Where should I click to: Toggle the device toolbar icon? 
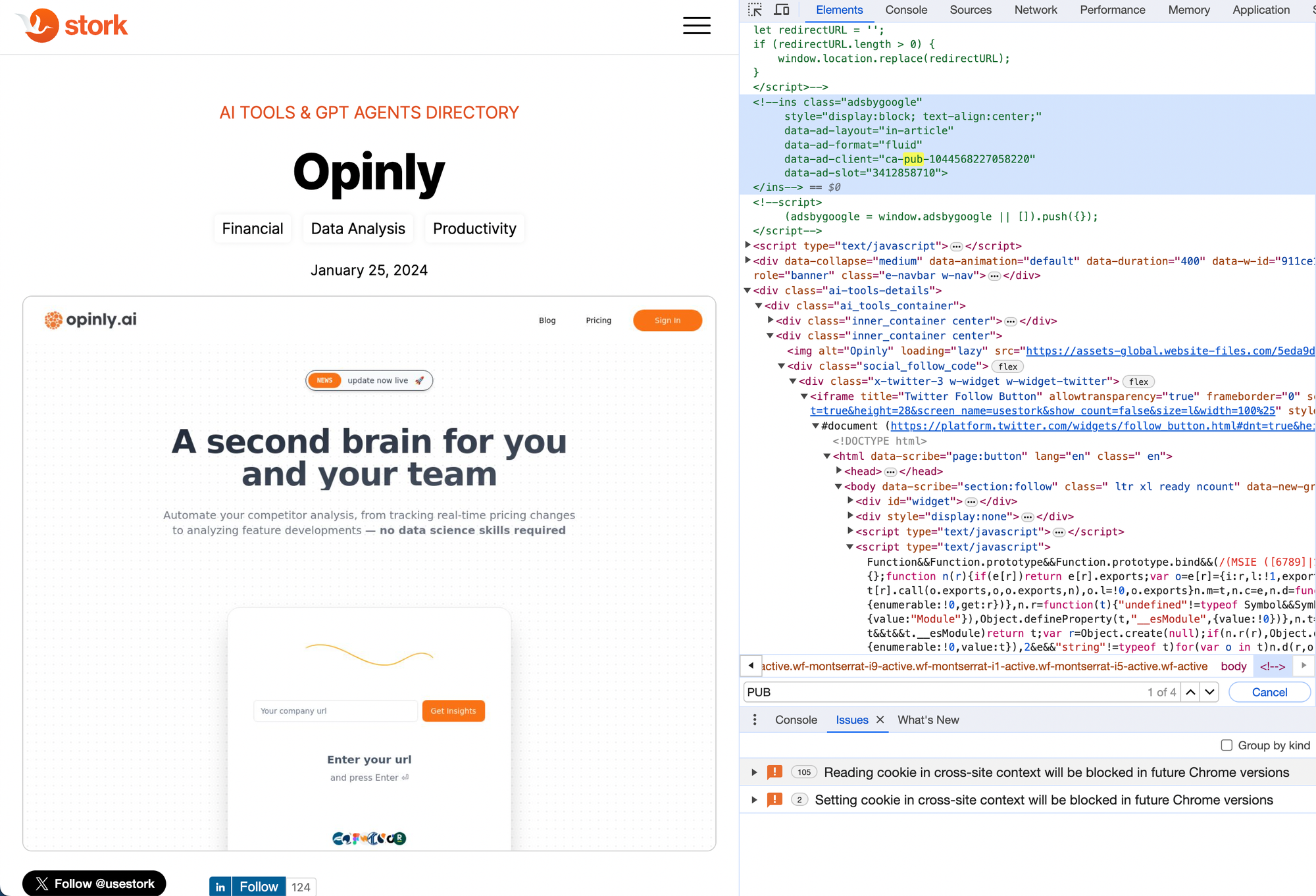click(782, 10)
